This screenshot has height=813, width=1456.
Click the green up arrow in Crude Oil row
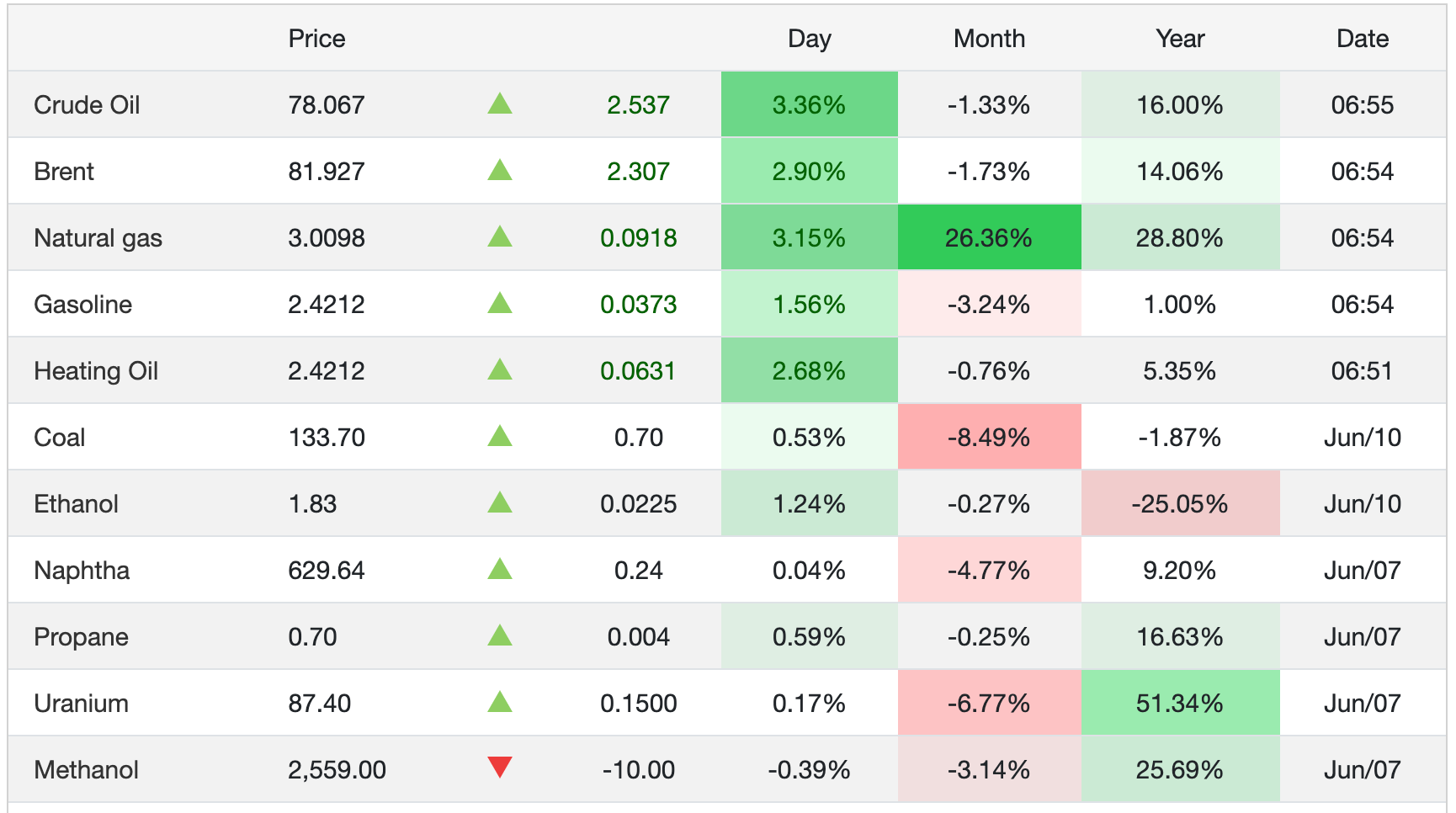500,104
